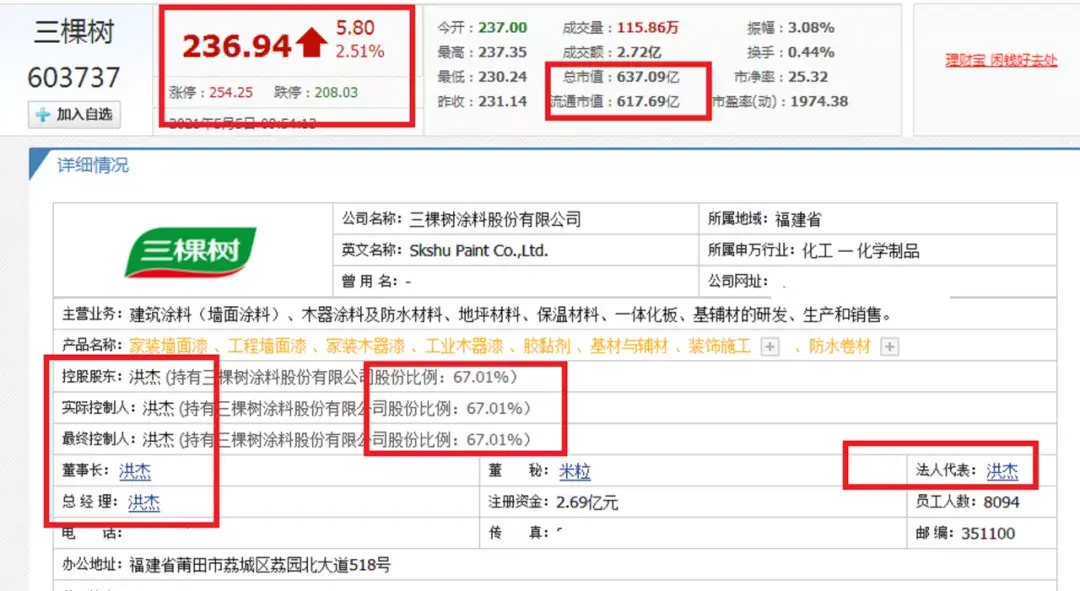
Task: Expand plus icon after 防水卷材
Action: coord(890,346)
